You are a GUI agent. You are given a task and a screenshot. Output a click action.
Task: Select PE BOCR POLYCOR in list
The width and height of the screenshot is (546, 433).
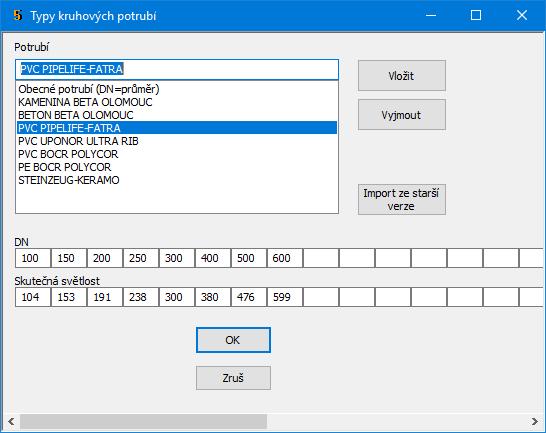pos(177,167)
